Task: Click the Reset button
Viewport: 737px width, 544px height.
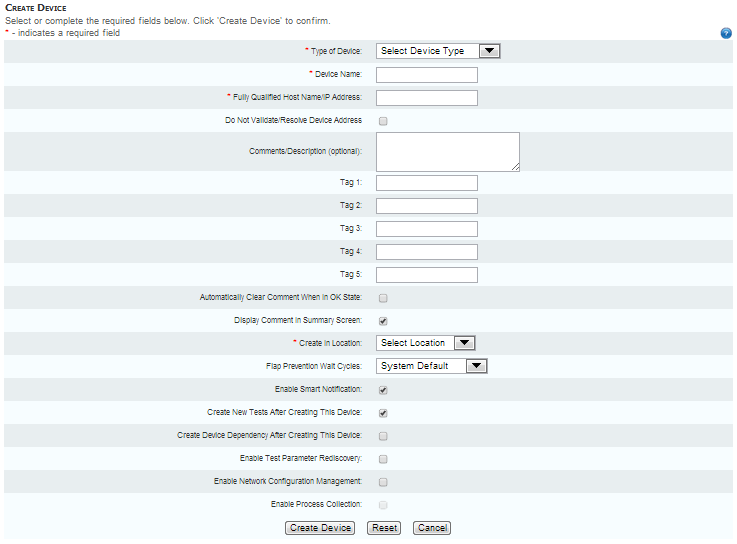Action: (384, 528)
